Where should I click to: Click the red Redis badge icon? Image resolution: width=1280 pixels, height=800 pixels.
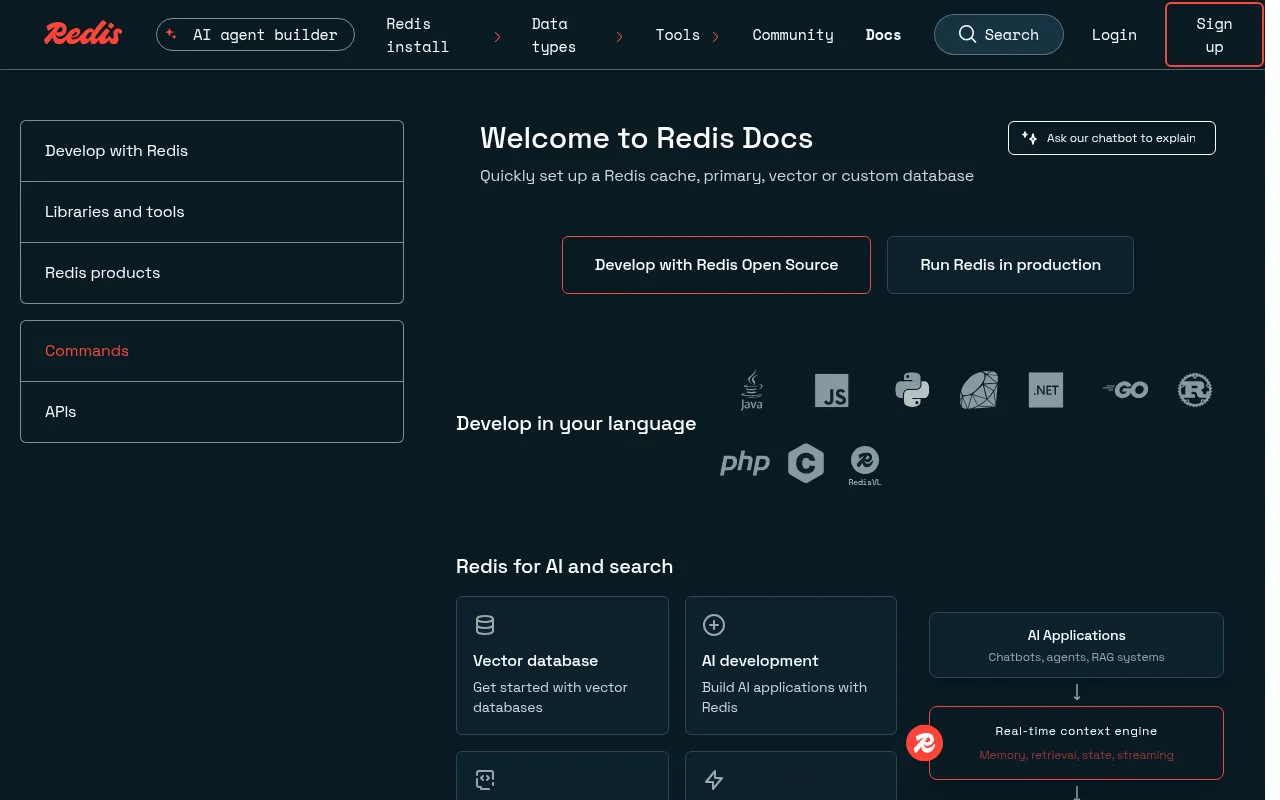(925, 743)
